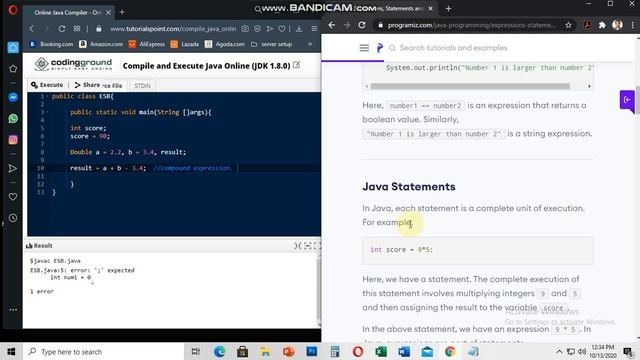Click the Result panel header

click(x=39, y=246)
